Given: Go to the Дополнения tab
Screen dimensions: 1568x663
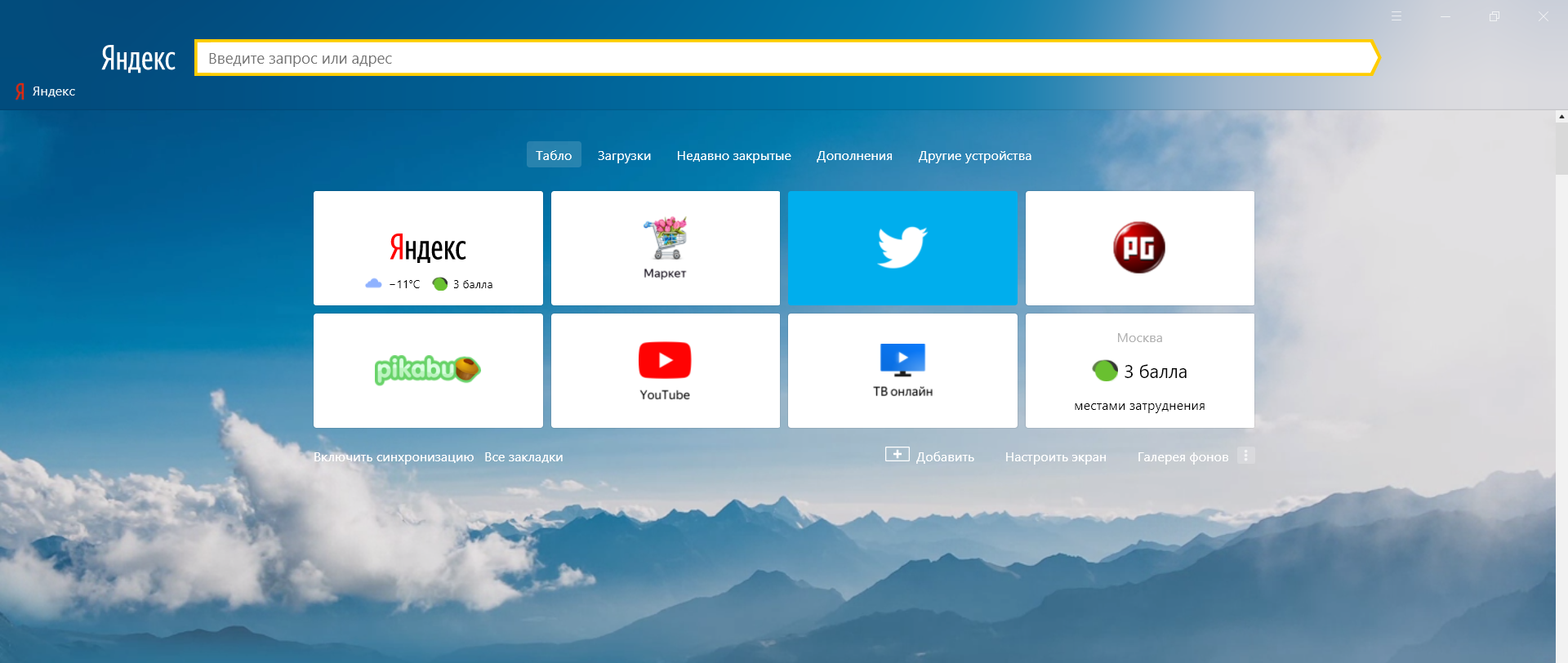Looking at the screenshot, I should [854, 155].
